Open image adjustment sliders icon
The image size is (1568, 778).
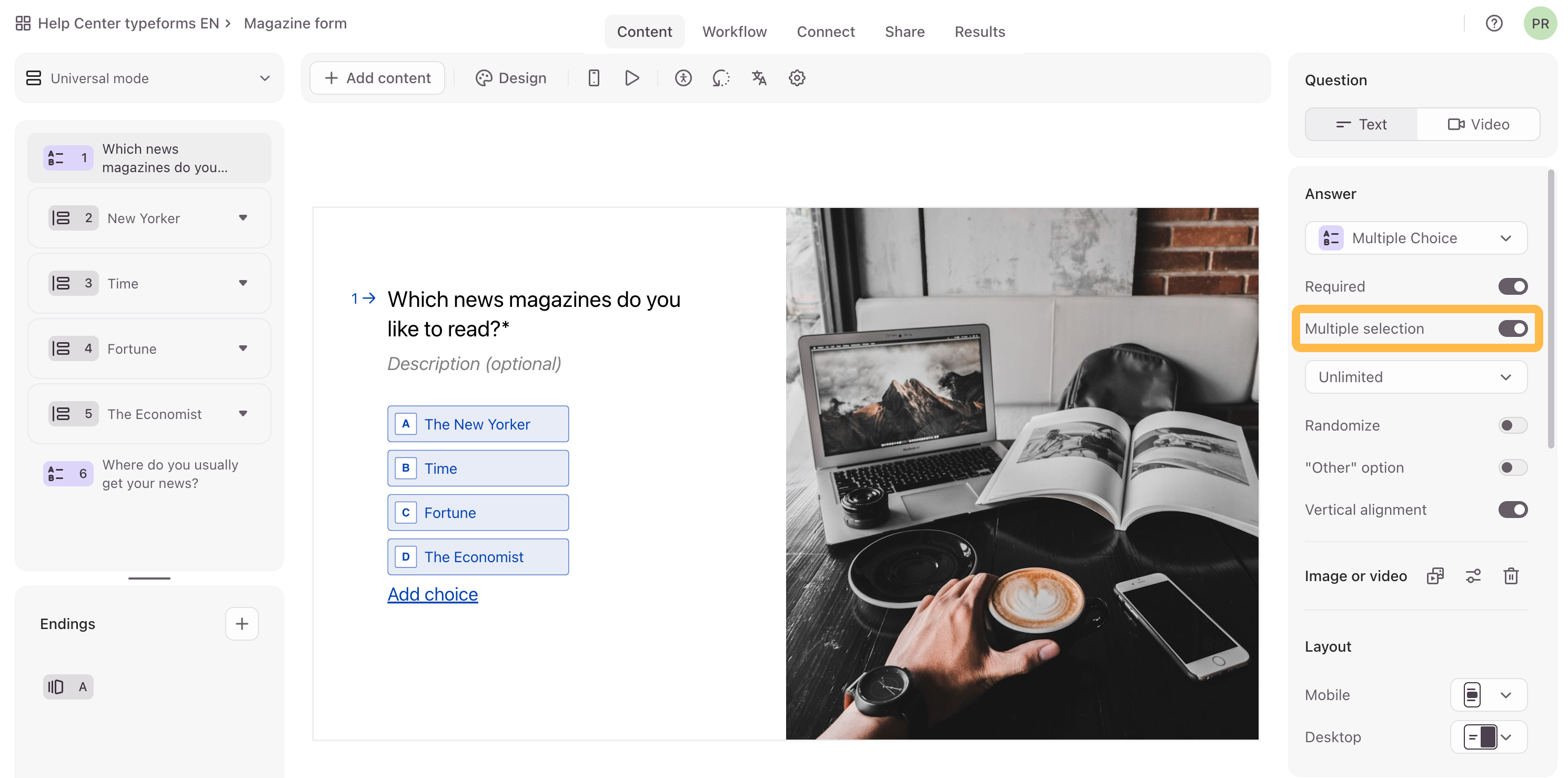coord(1473,576)
